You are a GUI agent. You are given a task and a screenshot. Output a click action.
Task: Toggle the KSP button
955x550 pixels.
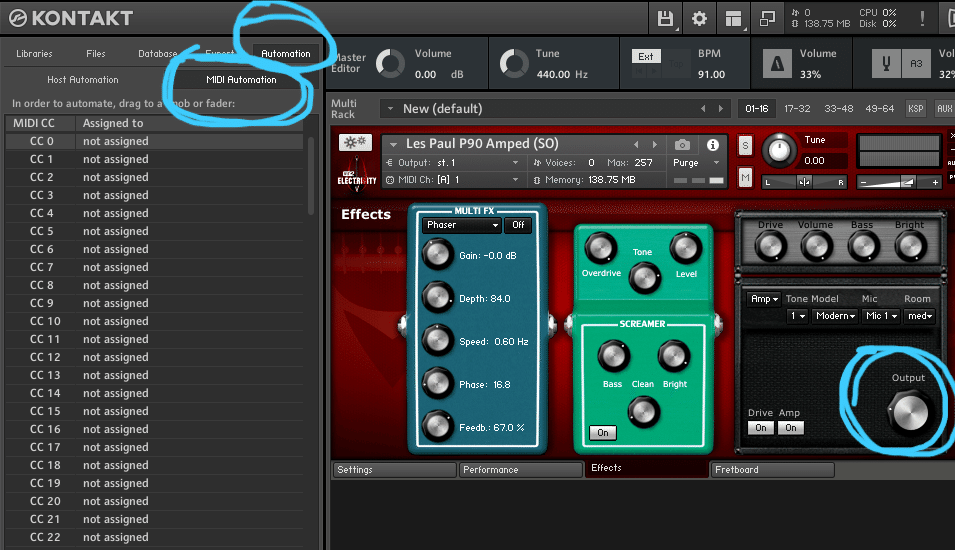click(915, 108)
